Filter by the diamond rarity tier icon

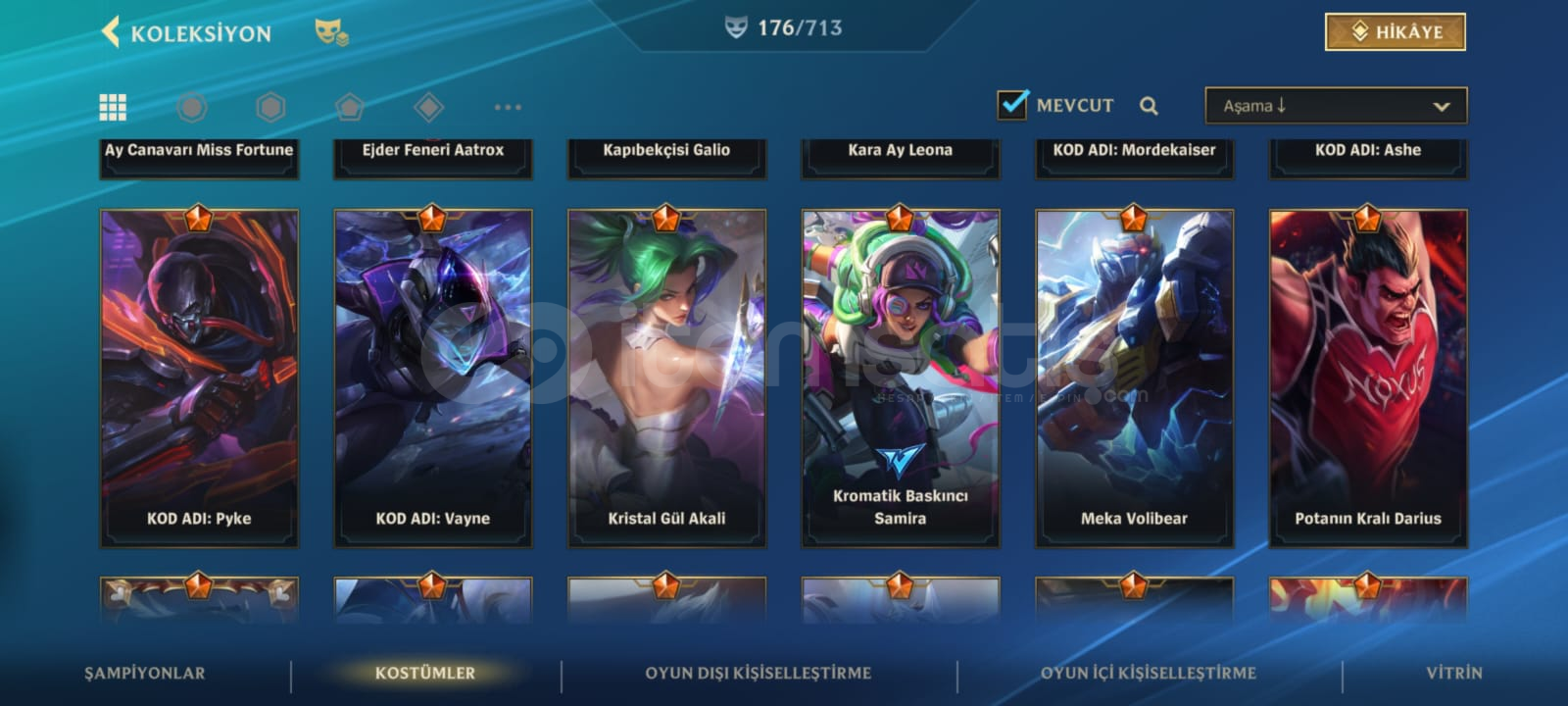[428, 107]
